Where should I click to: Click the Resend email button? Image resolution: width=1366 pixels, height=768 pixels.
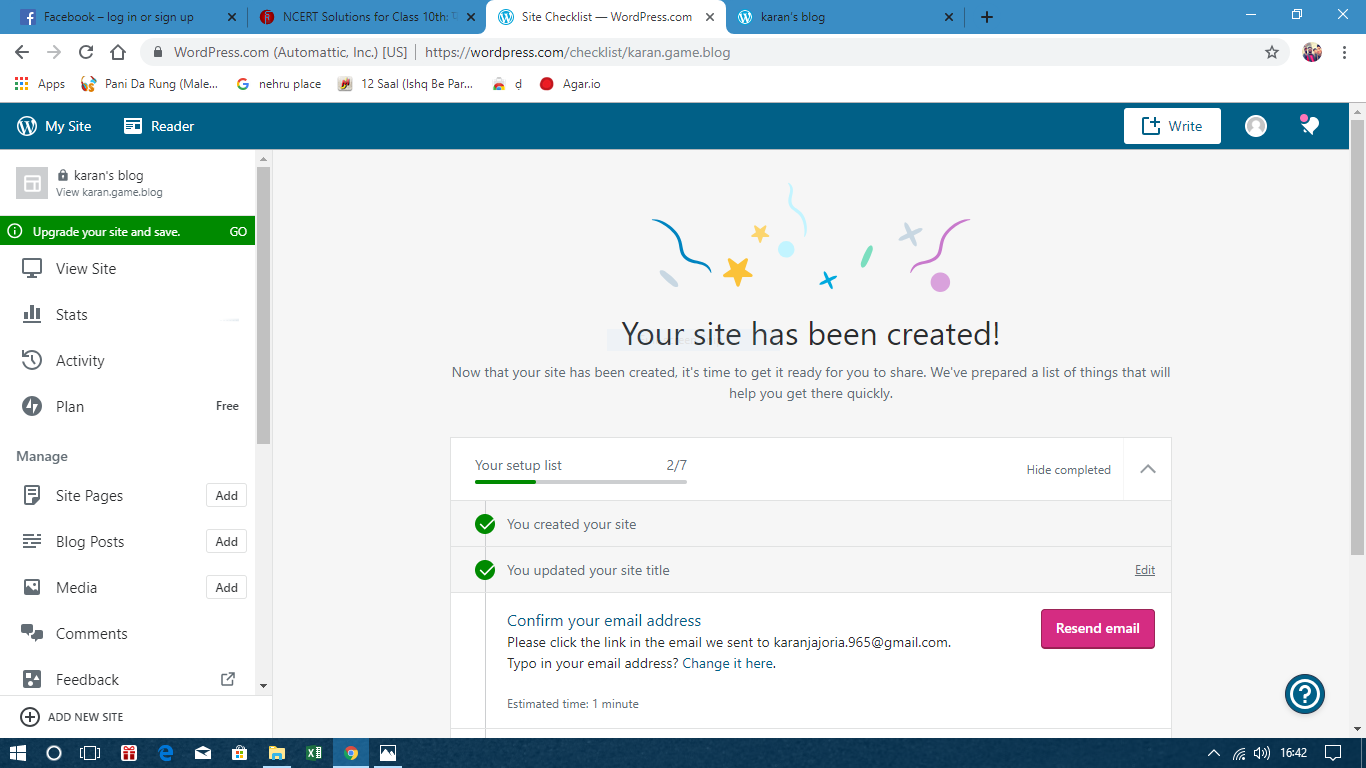coord(1097,628)
